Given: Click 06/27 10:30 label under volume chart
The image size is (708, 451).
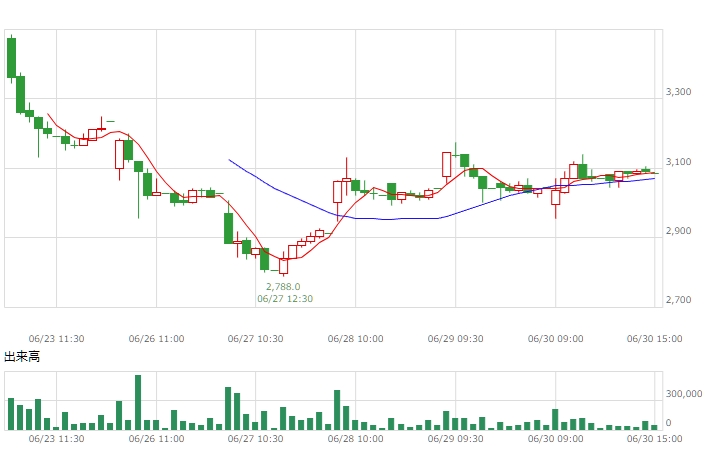Looking at the screenshot, I should pyautogui.click(x=256, y=438).
